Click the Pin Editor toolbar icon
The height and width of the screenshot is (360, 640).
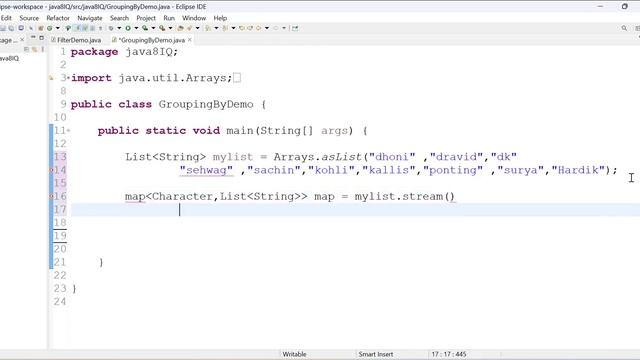295,28
